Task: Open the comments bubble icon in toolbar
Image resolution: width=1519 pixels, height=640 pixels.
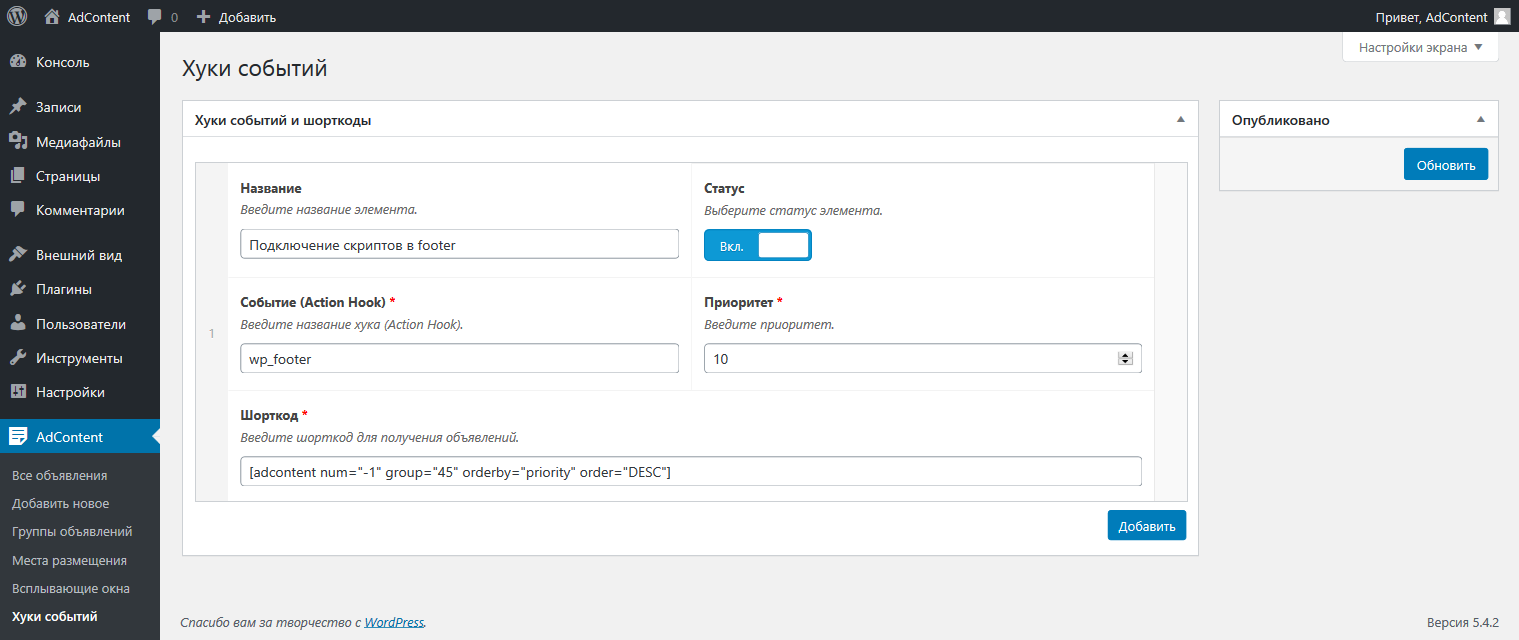Action: click(x=155, y=16)
